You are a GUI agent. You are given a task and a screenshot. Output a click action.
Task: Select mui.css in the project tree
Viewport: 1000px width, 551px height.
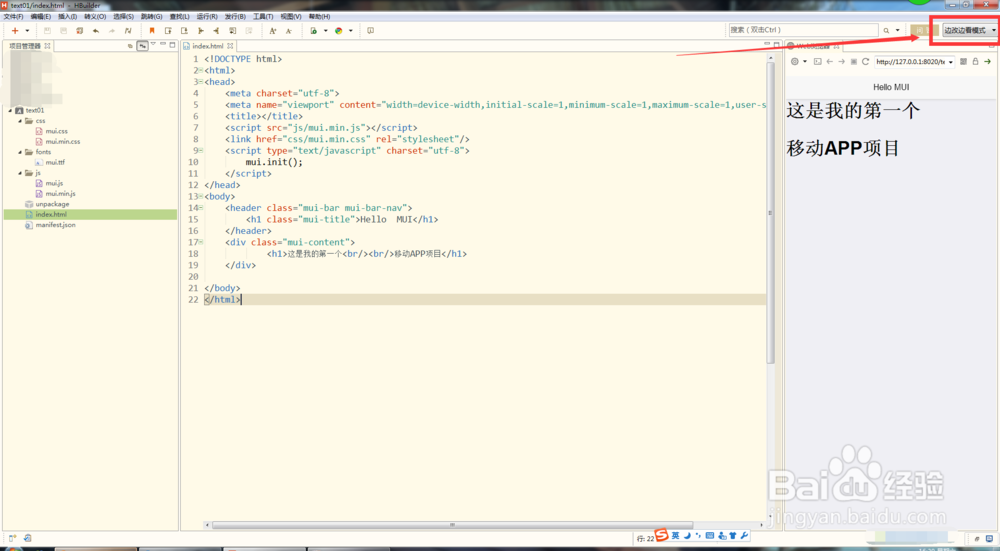[x=56, y=131]
